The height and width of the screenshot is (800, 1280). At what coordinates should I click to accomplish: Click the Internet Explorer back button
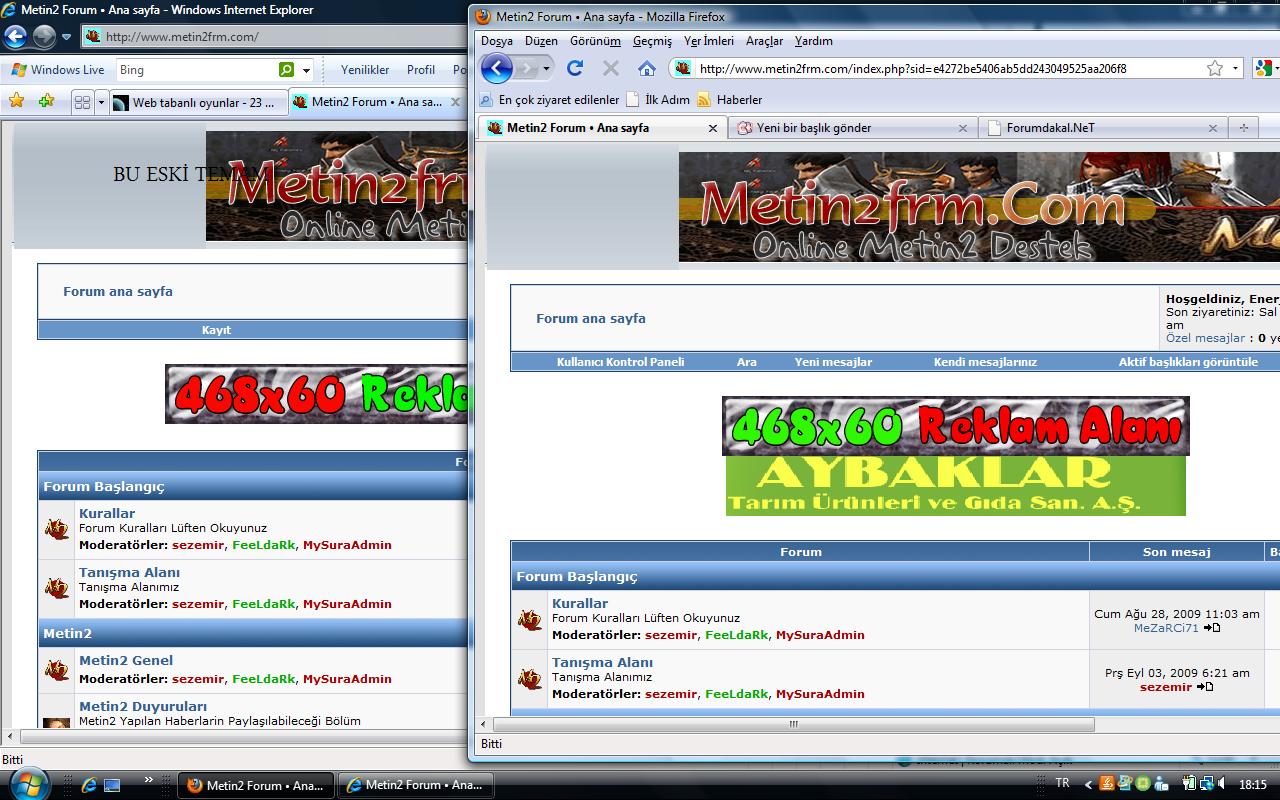[15, 37]
